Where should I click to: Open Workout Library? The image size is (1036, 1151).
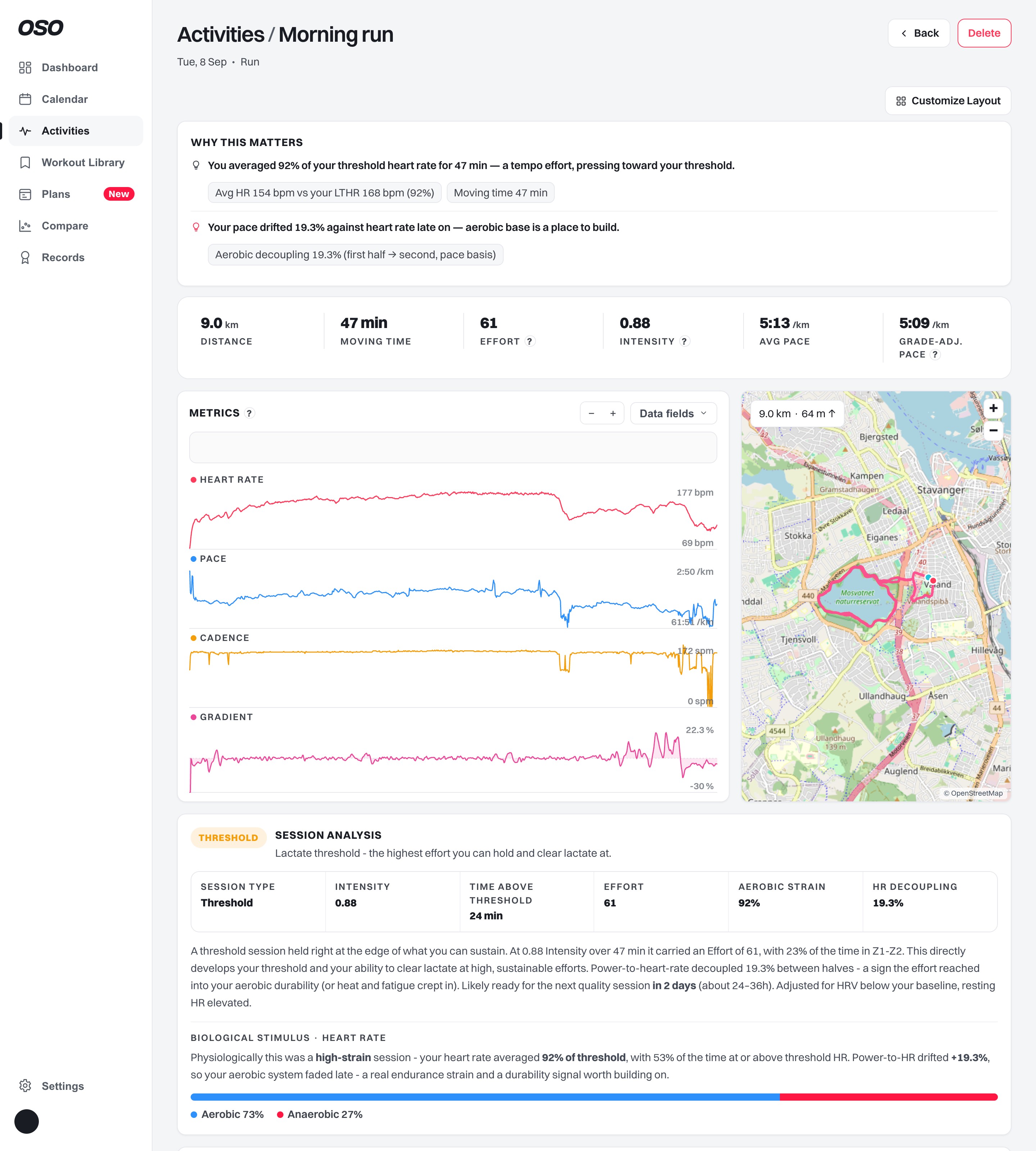76,162
